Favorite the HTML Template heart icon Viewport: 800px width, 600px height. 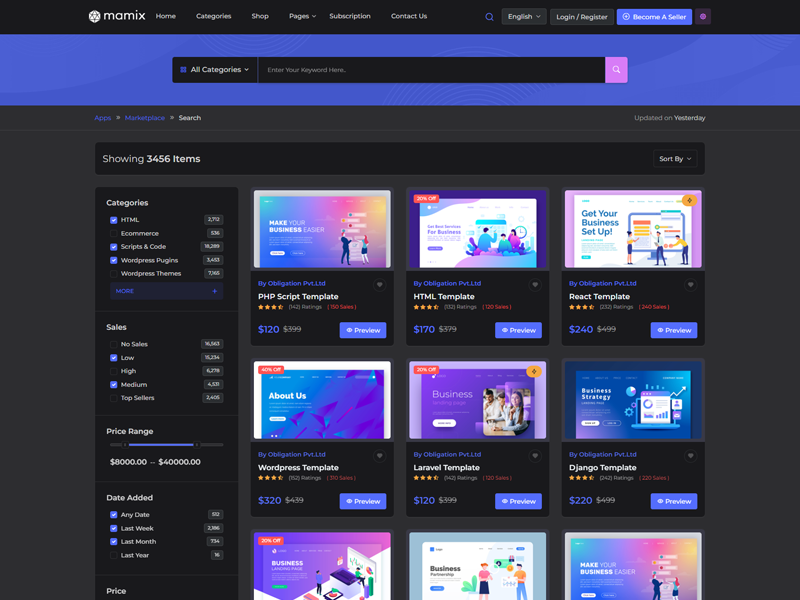point(535,285)
